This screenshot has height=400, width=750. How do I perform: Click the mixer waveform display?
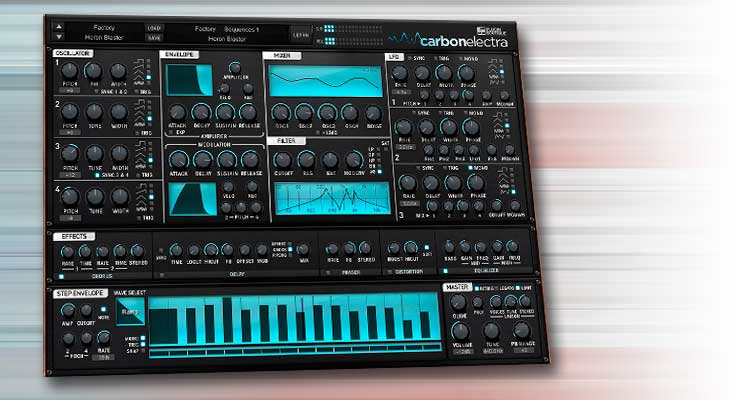tap(326, 81)
